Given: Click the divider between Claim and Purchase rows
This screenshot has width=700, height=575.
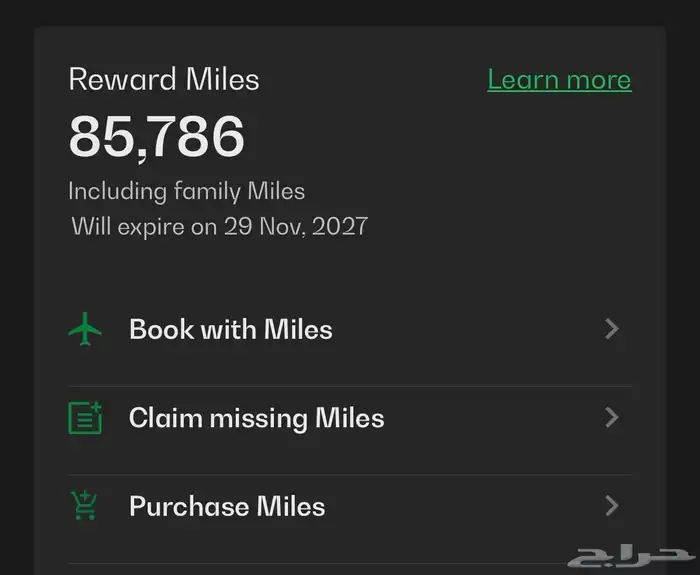Looking at the screenshot, I should pos(350,474).
